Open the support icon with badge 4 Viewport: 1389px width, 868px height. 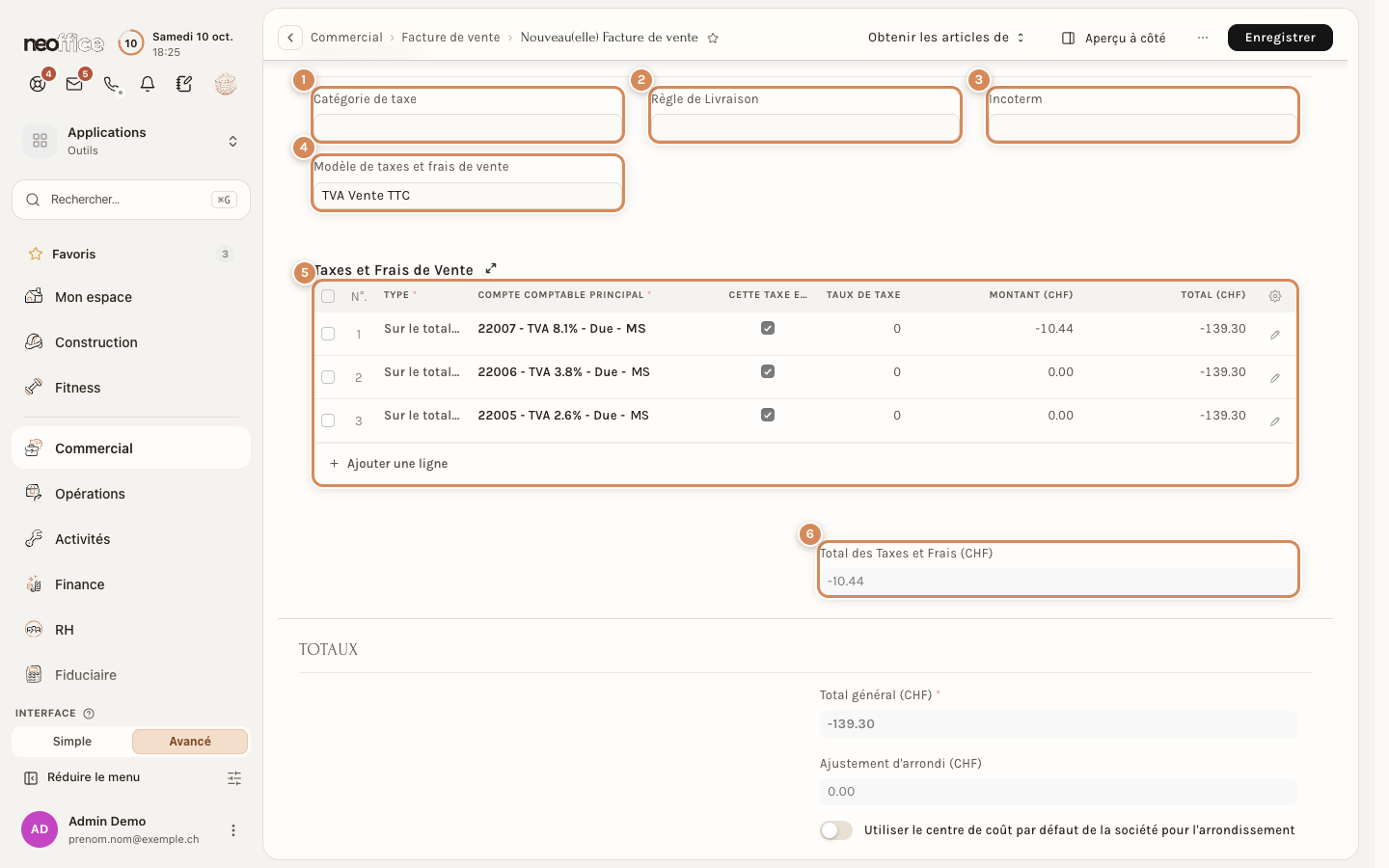click(38, 84)
